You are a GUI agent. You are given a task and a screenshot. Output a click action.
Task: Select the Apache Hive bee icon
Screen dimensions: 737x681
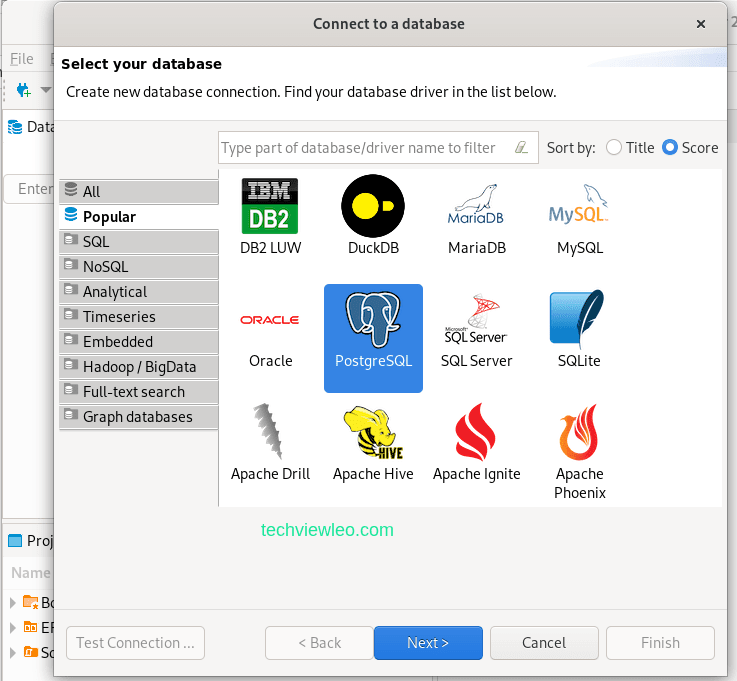click(373, 432)
